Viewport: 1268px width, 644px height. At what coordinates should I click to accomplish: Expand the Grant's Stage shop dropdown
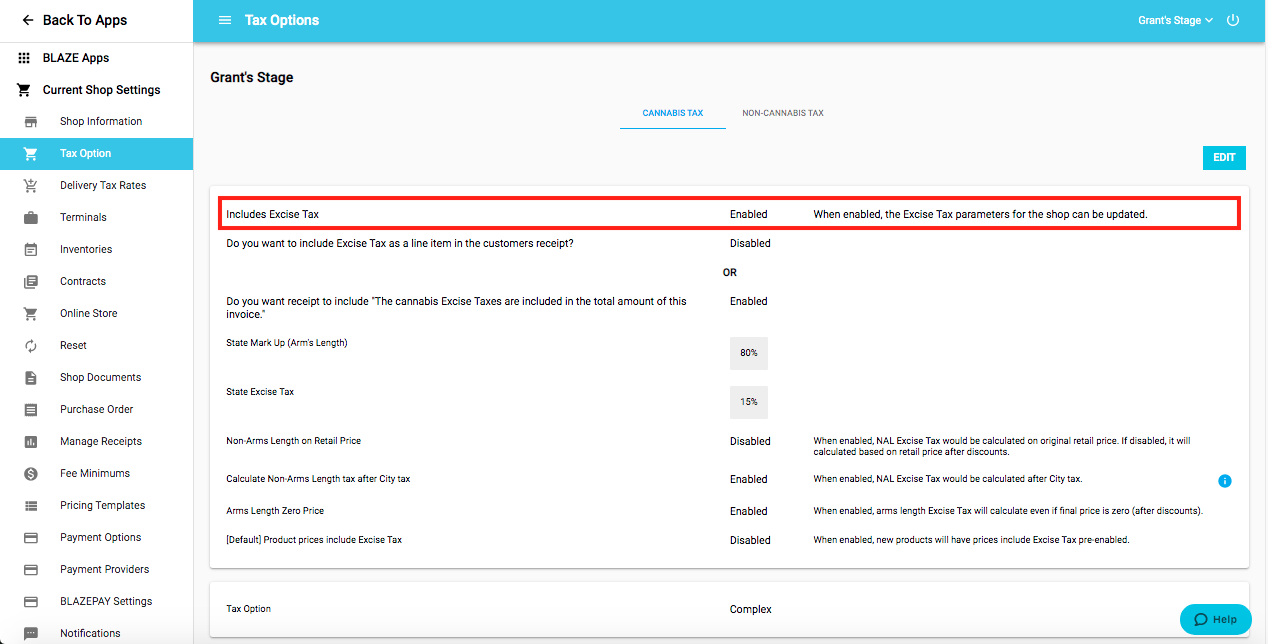1175,20
